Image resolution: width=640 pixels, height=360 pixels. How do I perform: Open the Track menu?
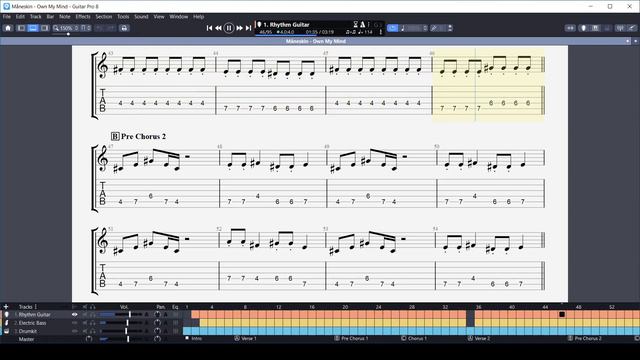[x=36, y=17]
